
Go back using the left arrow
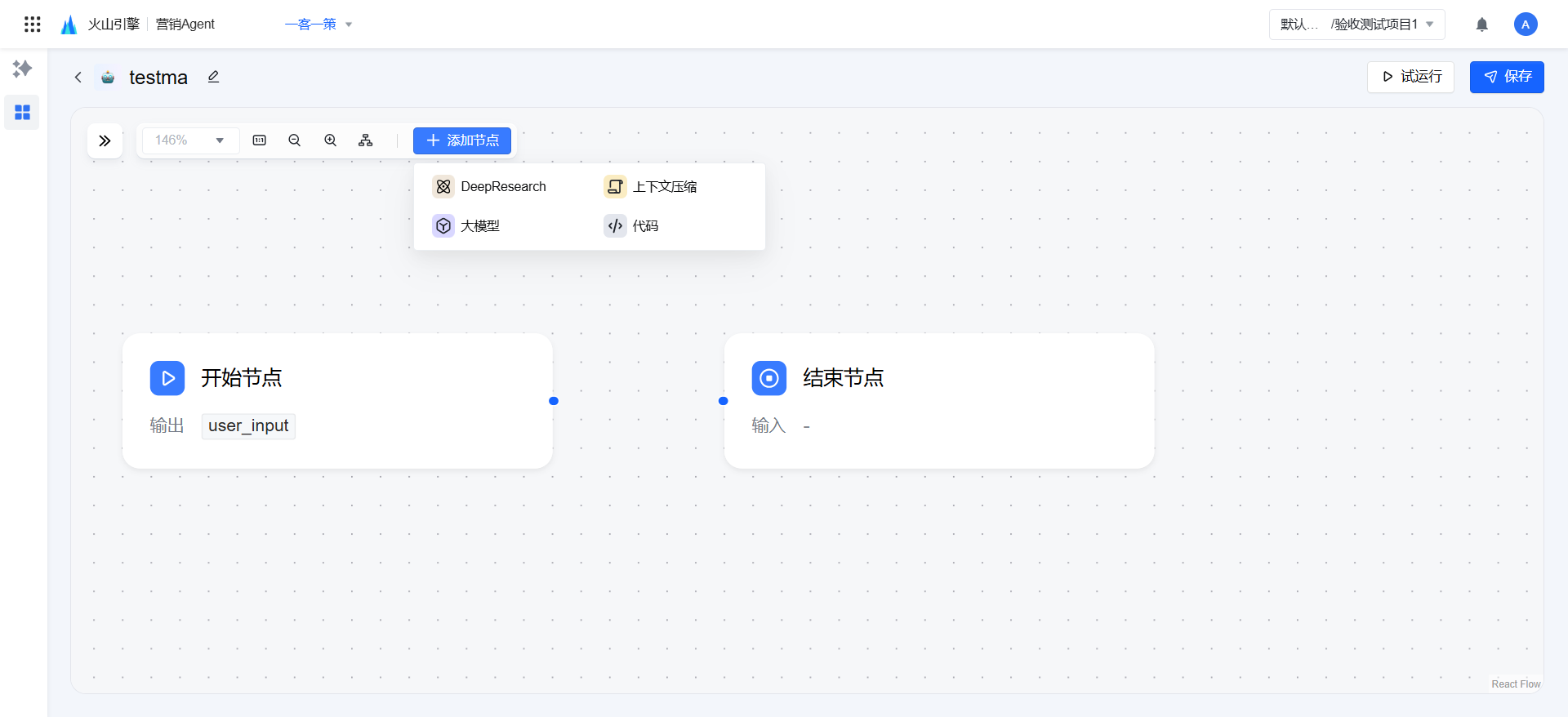point(78,78)
